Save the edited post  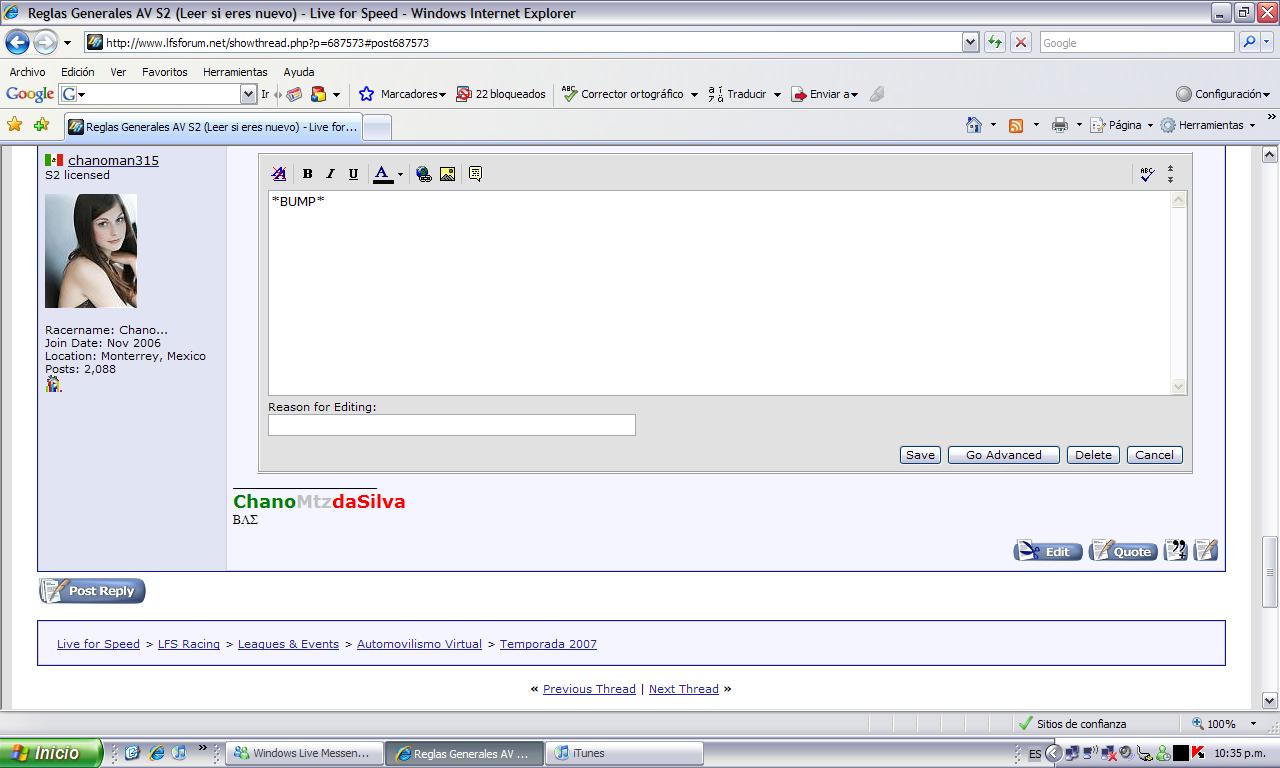[x=920, y=455]
